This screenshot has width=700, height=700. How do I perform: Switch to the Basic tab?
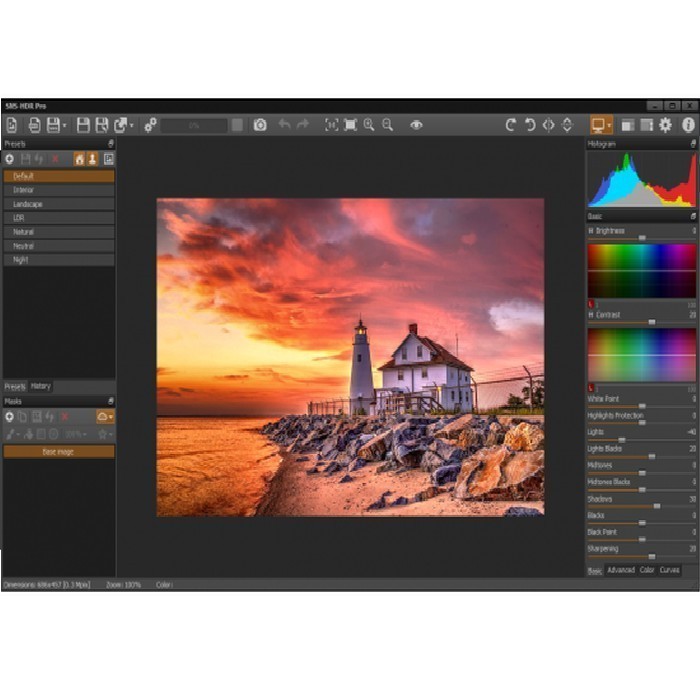[x=595, y=571]
